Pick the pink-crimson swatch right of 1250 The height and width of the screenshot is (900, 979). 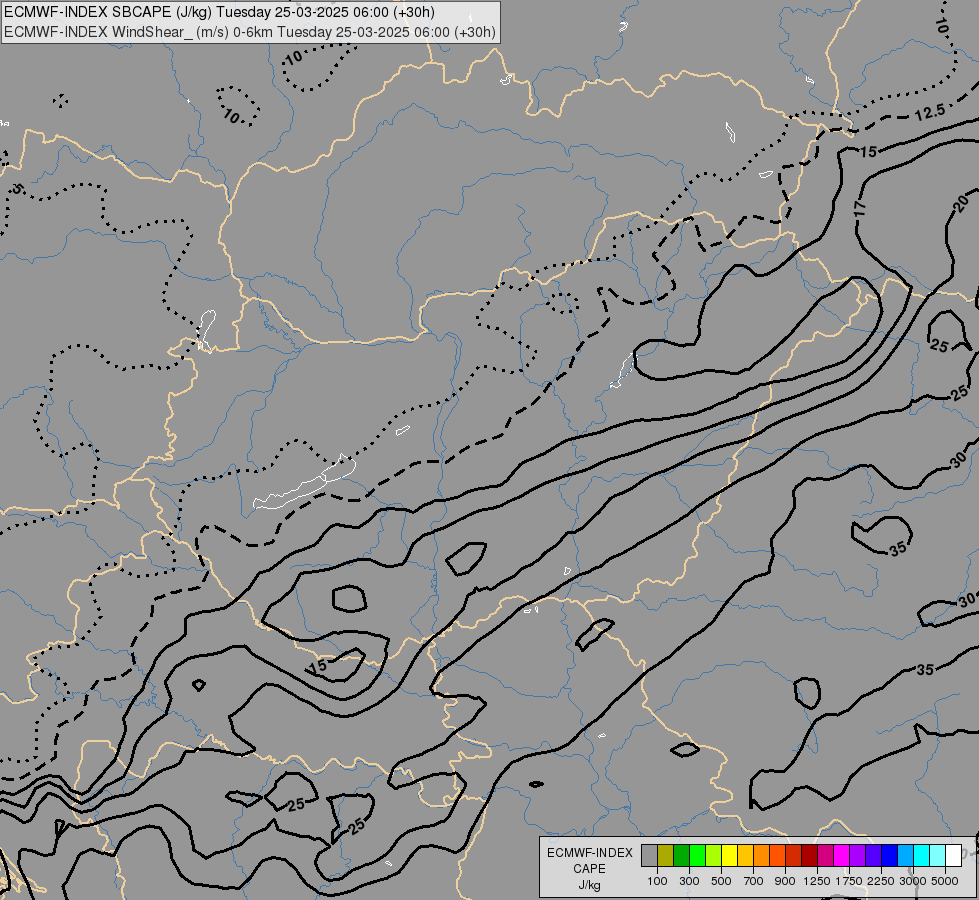[825, 855]
